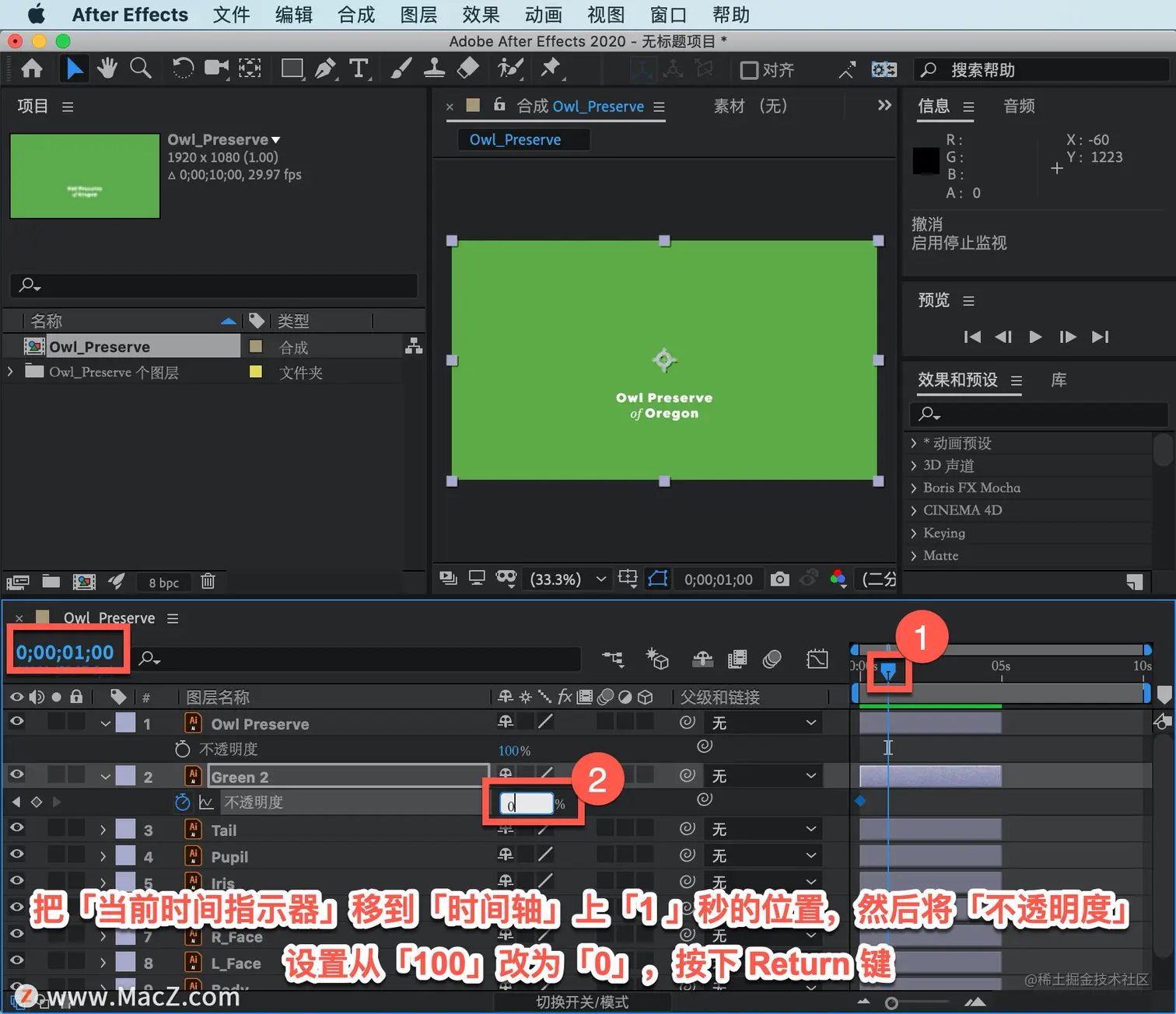Expand the Keying effects category
This screenshot has height=1014, width=1176.
point(914,533)
